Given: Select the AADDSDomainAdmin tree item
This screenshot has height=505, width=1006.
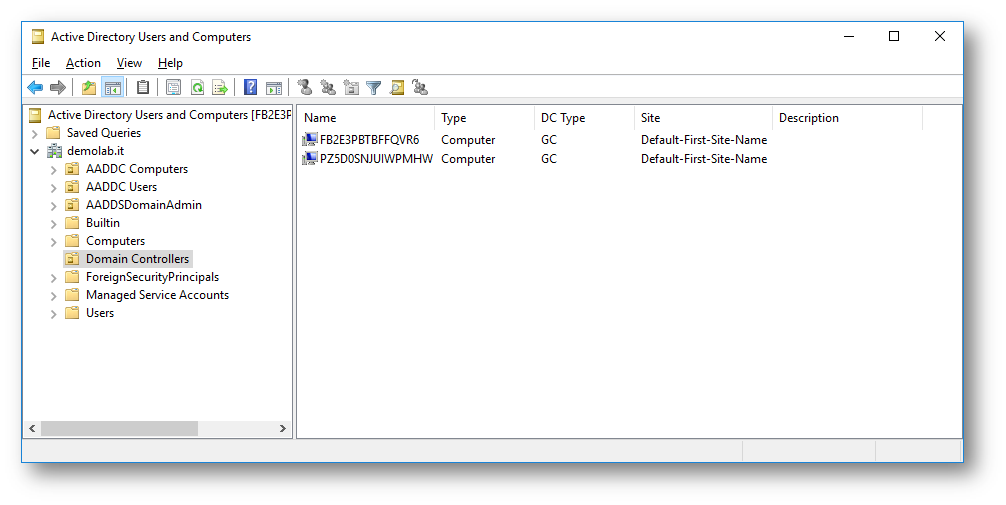Looking at the screenshot, I should coord(144,205).
